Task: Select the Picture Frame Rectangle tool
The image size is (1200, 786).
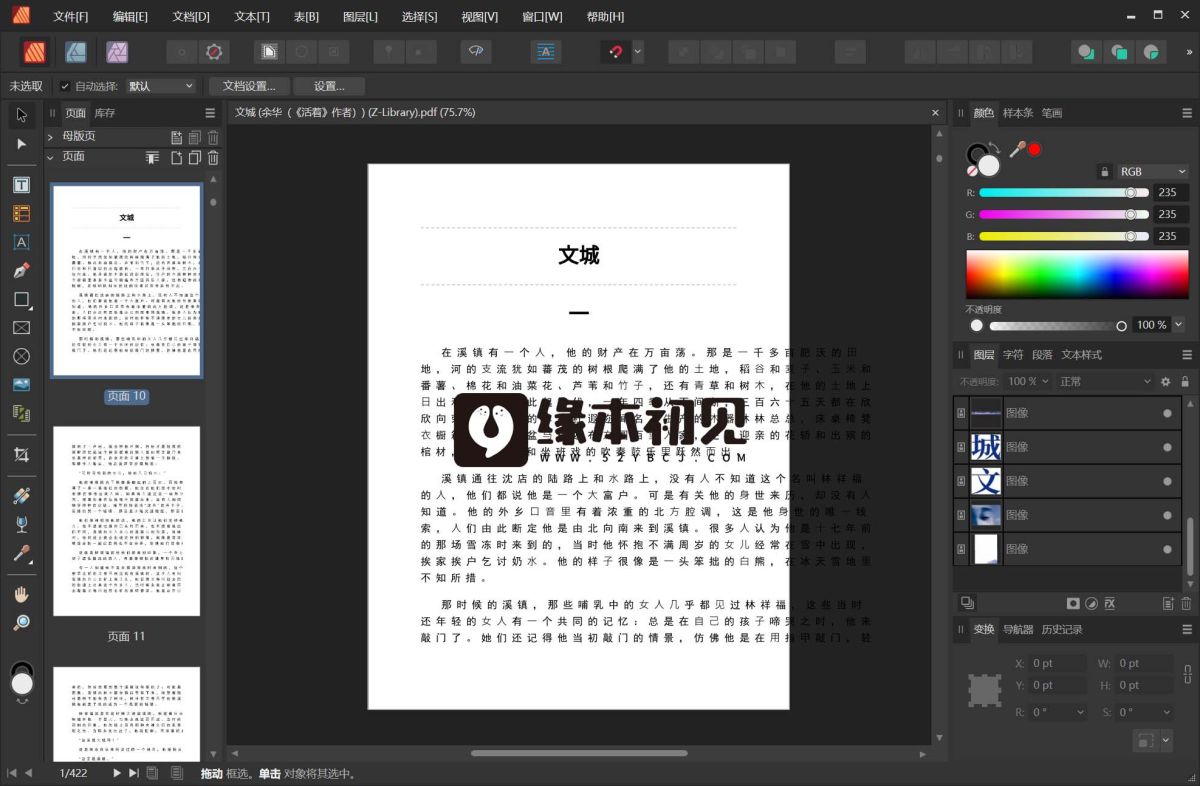Action: 22,327
